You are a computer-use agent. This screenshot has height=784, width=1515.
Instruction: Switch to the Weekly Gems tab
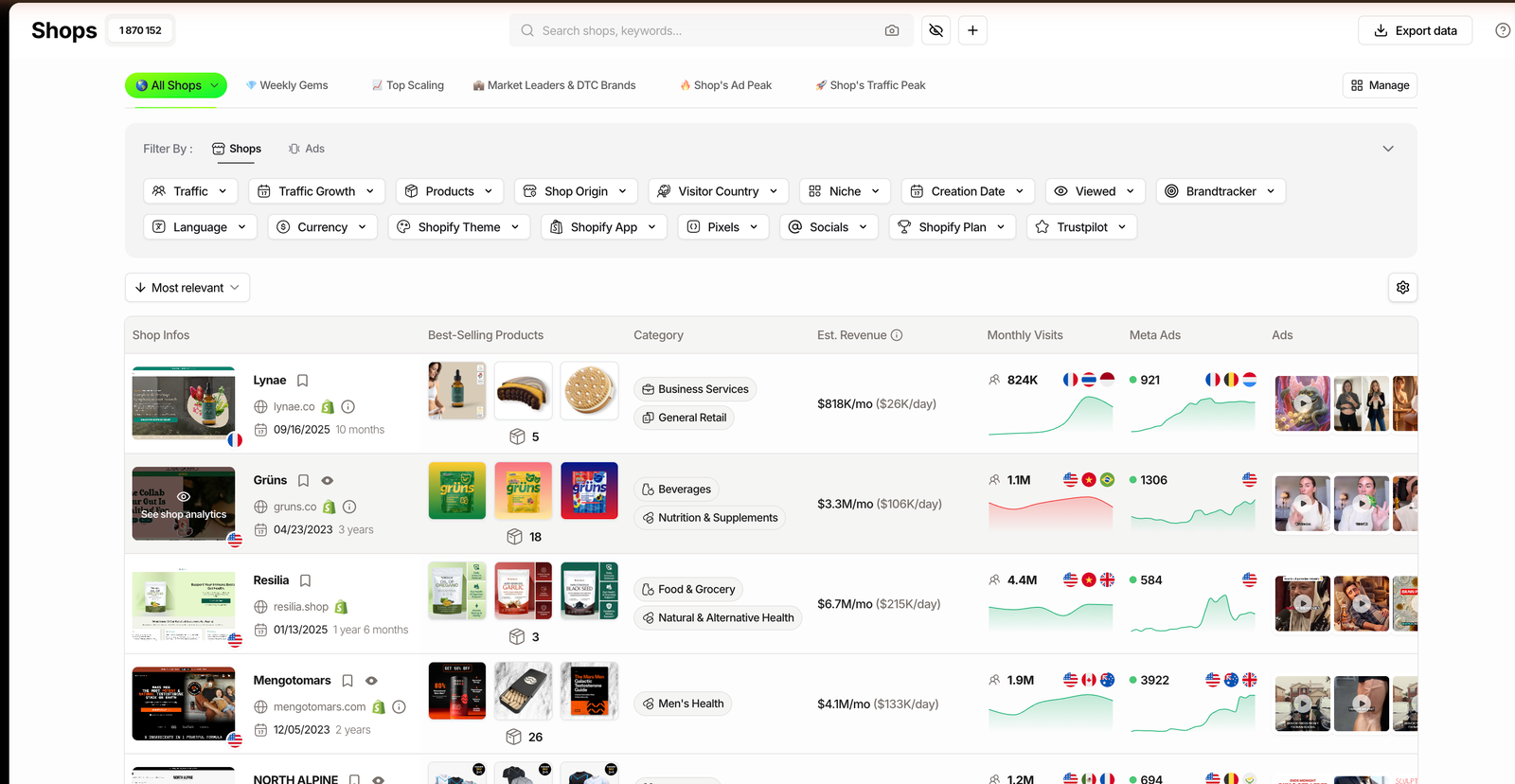pyautogui.click(x=287, y=85)
